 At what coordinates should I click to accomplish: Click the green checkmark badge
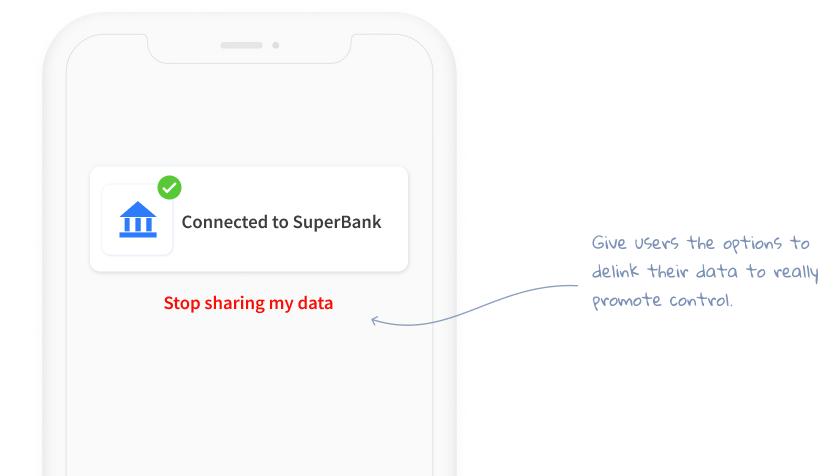point(170,188)
